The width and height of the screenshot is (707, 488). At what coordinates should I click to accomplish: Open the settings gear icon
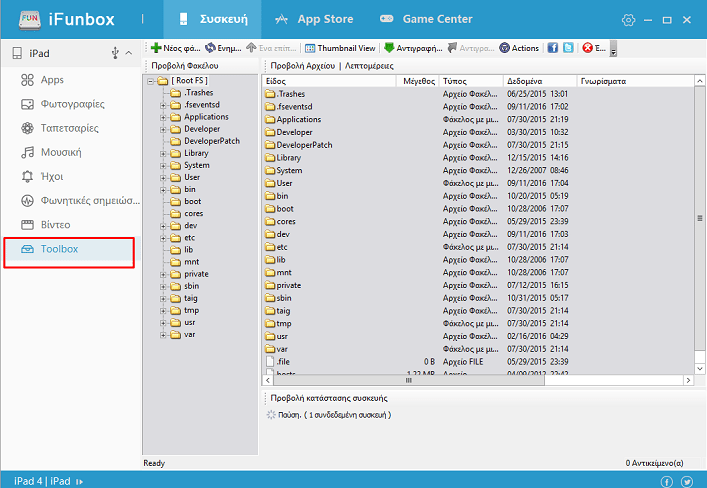pyautogui.click(x=628, y=20)
